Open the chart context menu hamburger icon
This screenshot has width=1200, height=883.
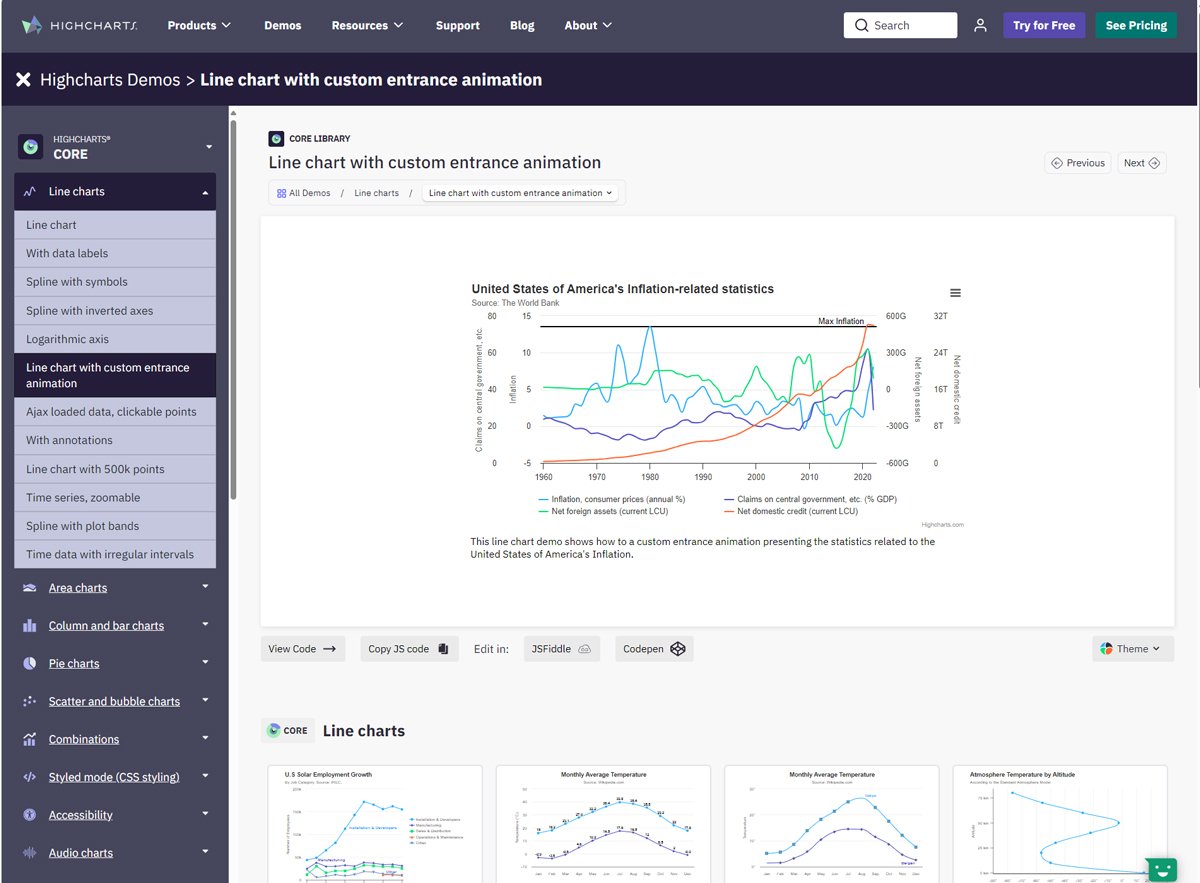click(x=955, y=292)
